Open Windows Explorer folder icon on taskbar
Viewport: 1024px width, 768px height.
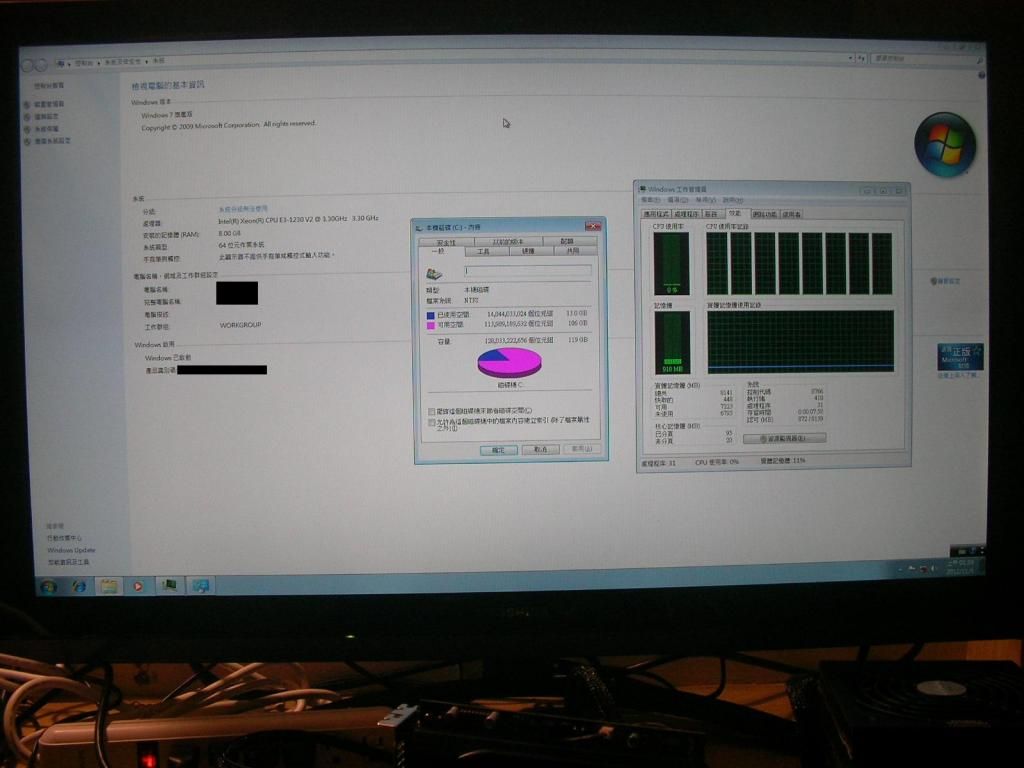[108, 586]
